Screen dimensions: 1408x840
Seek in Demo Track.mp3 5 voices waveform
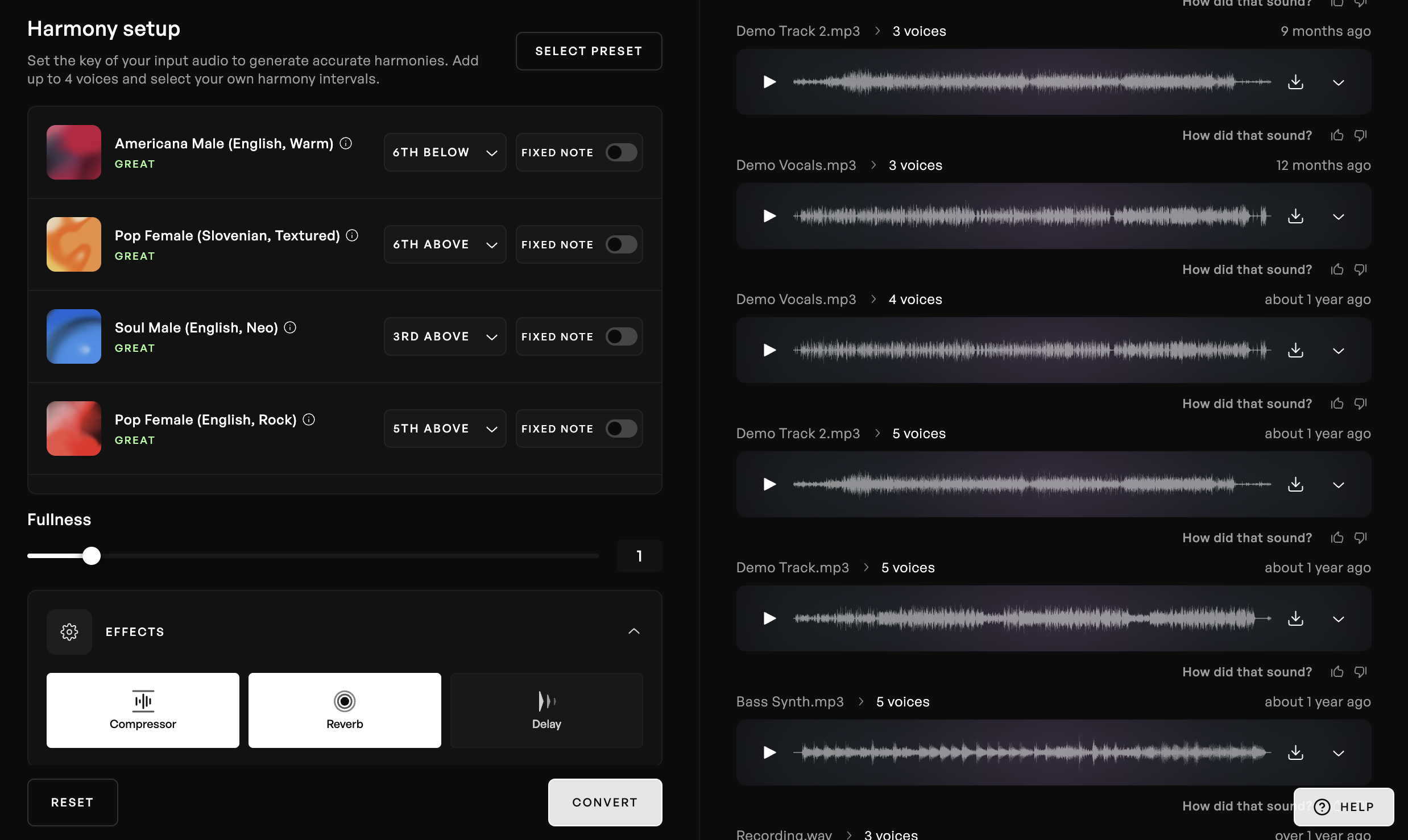pyautogui.click(x=1032, y=618)
